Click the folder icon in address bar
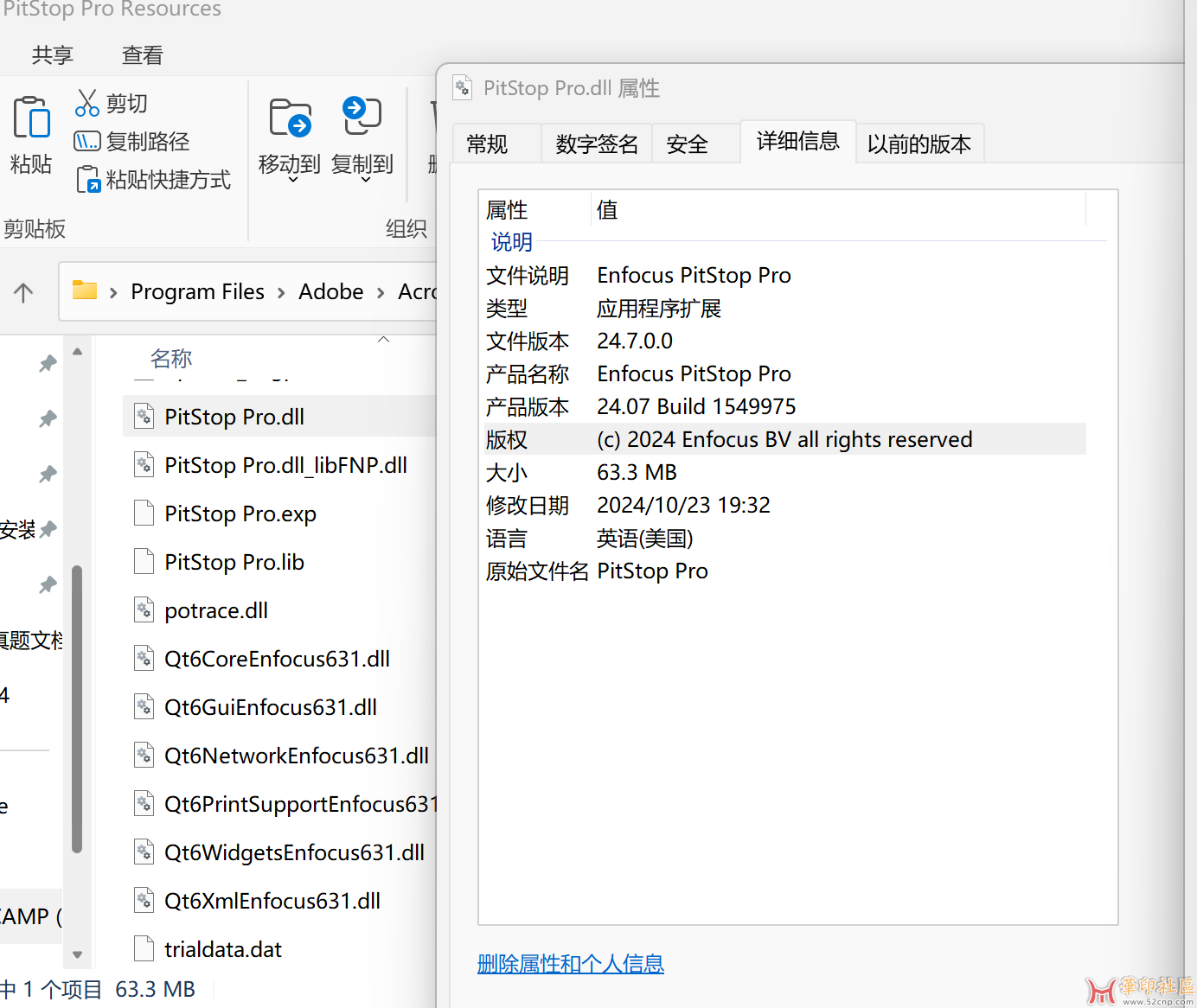The height and width of the screenshot is (1008, 1197). click(84, 290)
